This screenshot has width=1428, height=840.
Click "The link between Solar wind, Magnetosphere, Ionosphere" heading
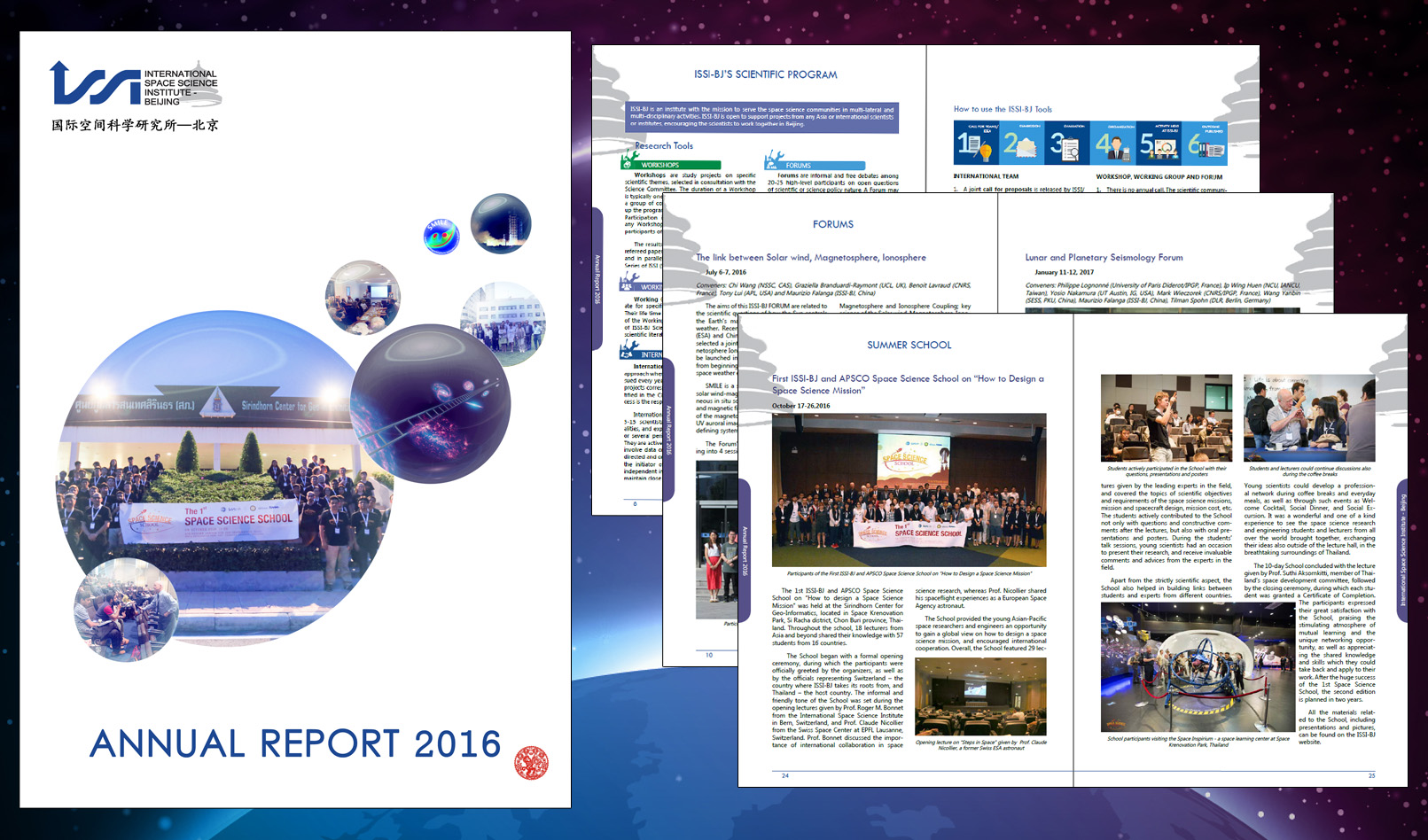tap(811, 258)
